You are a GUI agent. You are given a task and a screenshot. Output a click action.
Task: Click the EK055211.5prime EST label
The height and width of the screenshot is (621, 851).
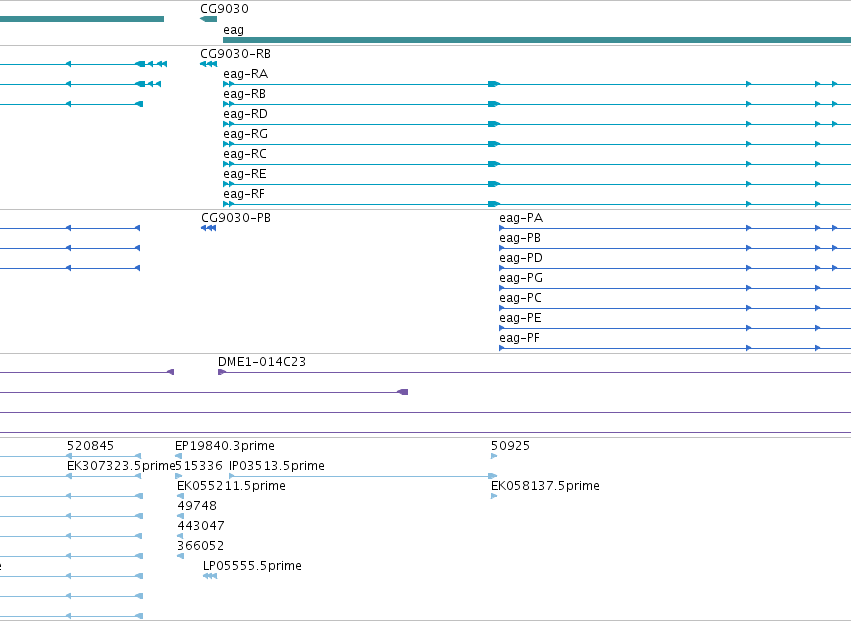(x=231, y=486)
